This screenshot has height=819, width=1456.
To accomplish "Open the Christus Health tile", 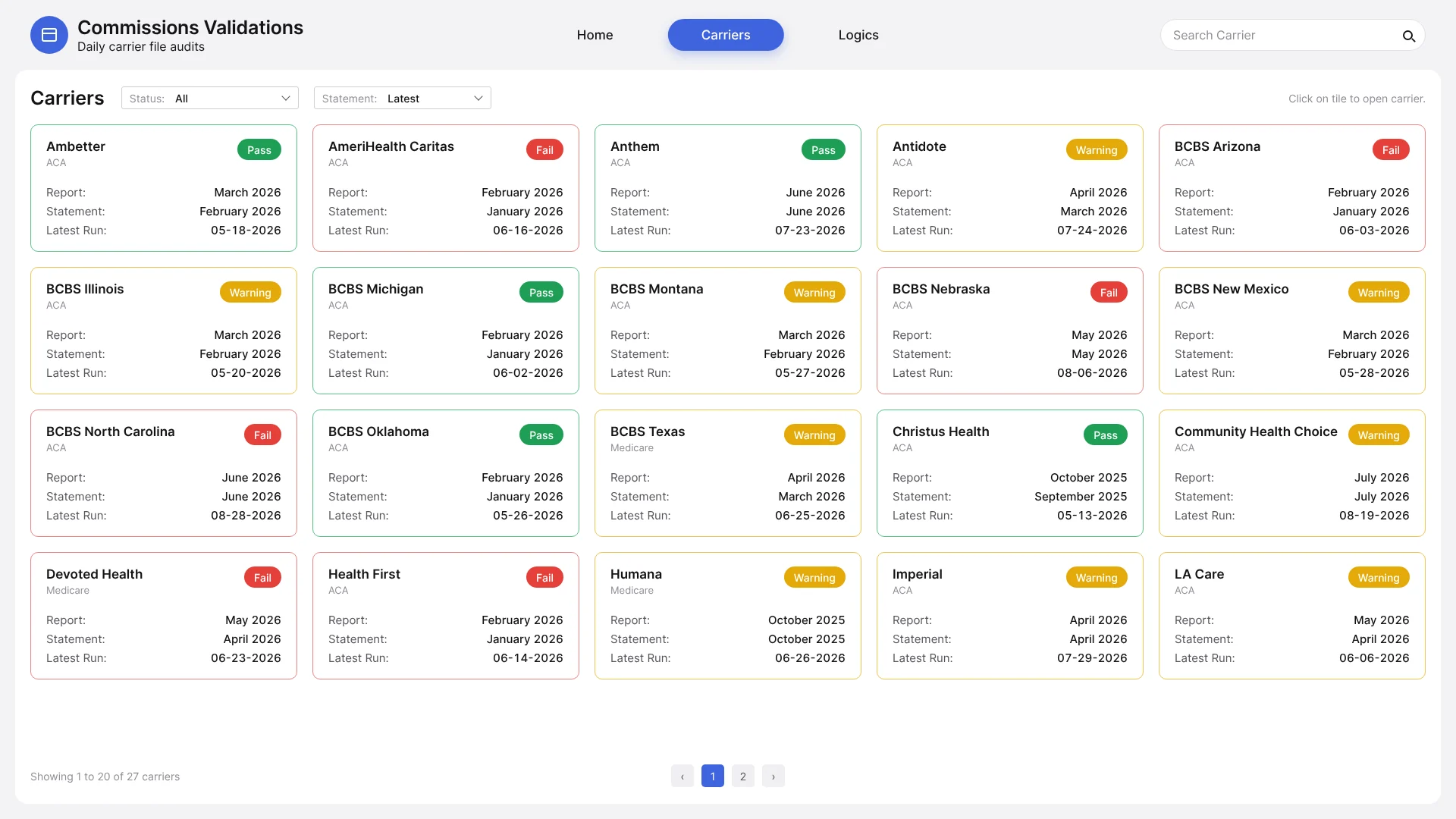I will 1010,473.
